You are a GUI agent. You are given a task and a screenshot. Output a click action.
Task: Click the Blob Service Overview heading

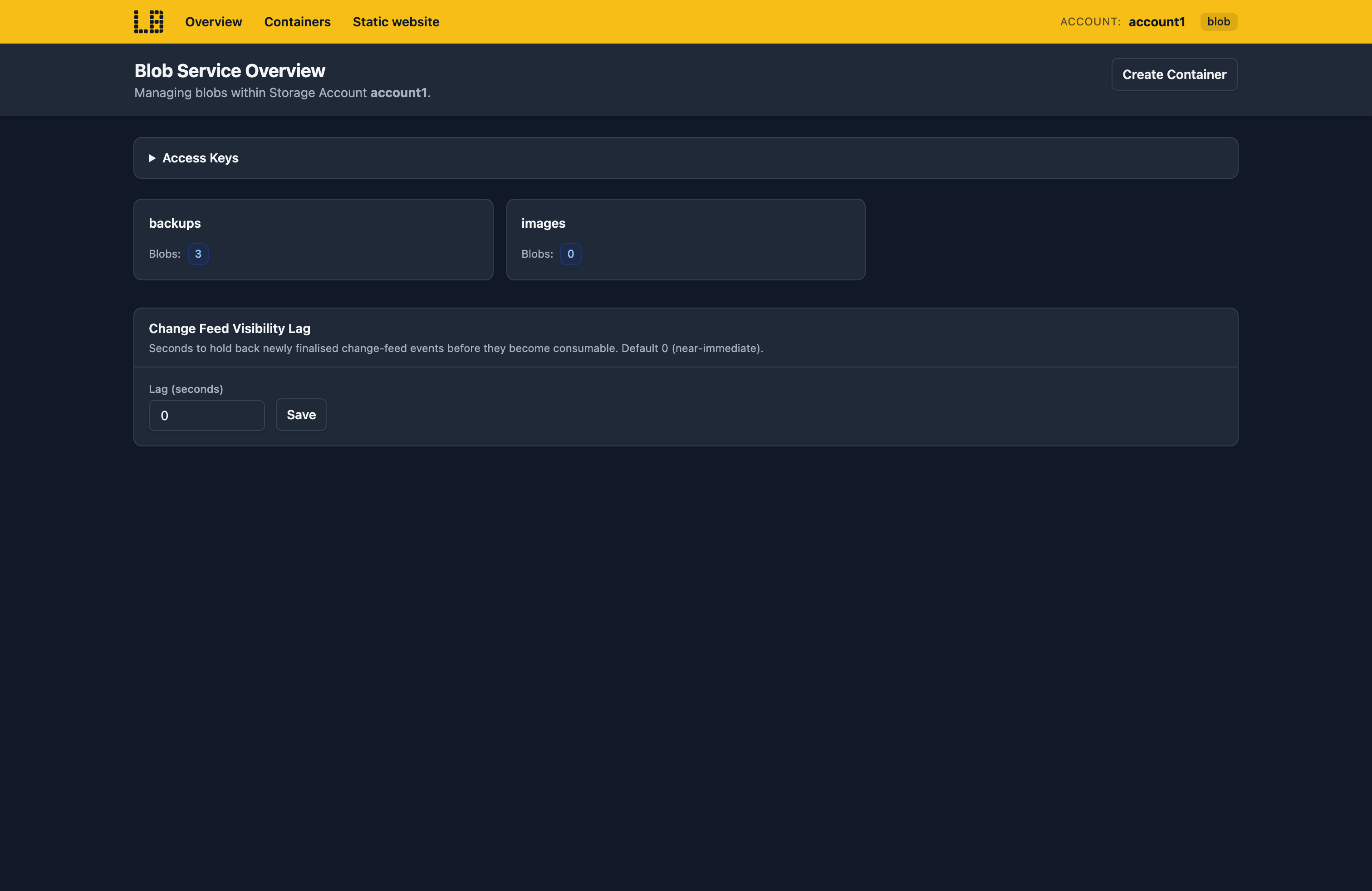230,70
